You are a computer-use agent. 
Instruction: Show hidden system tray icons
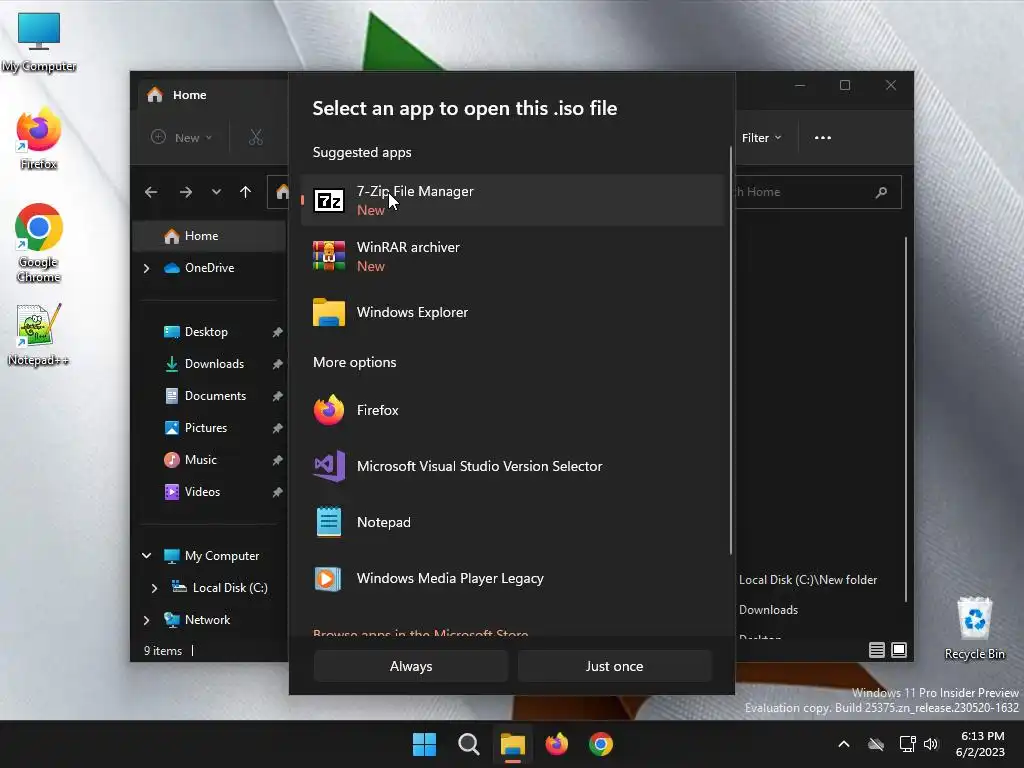click(x=844, y=744)
